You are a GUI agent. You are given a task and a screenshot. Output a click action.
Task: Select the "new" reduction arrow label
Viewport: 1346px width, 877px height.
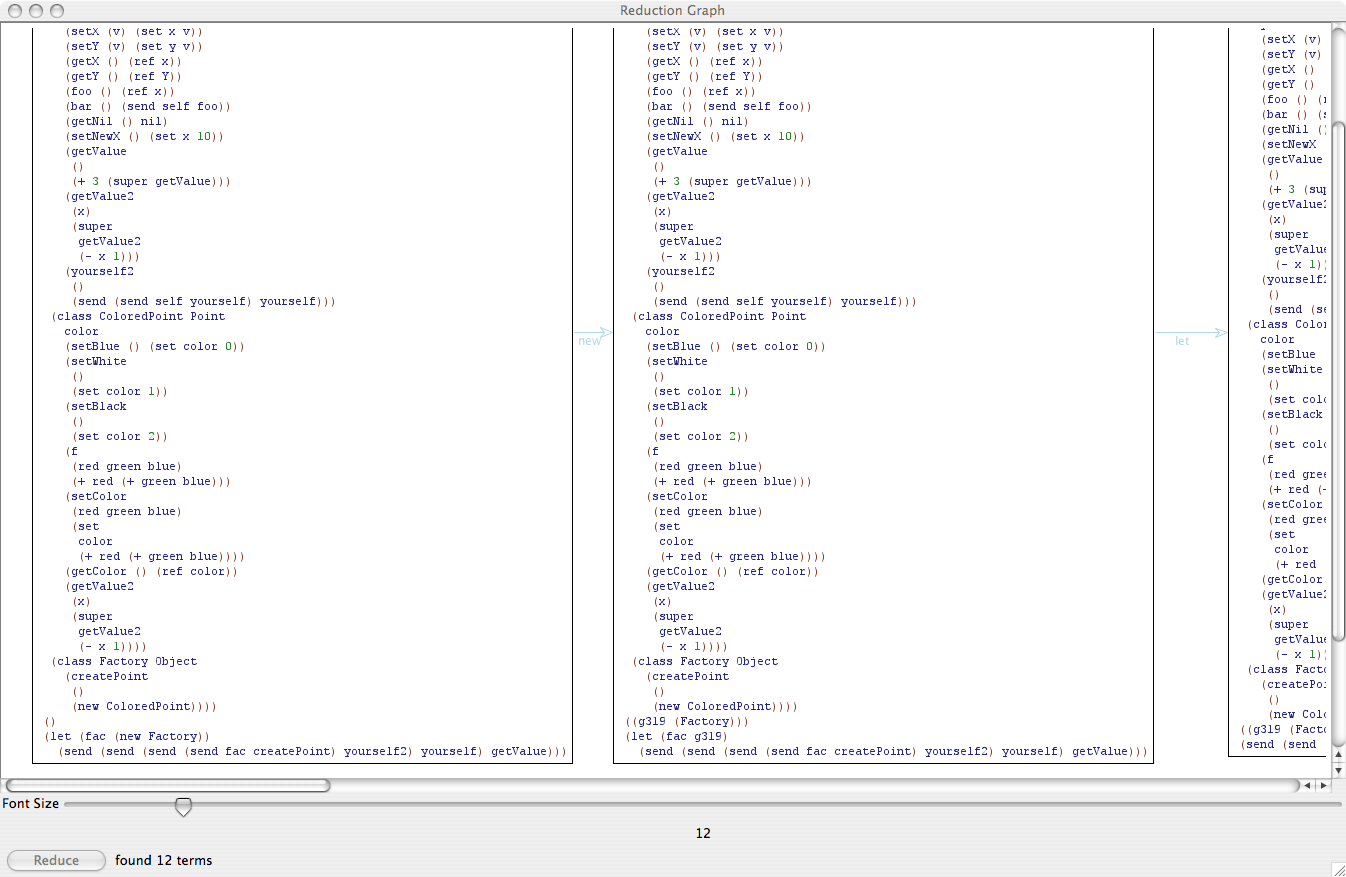[x=590, y=341]
